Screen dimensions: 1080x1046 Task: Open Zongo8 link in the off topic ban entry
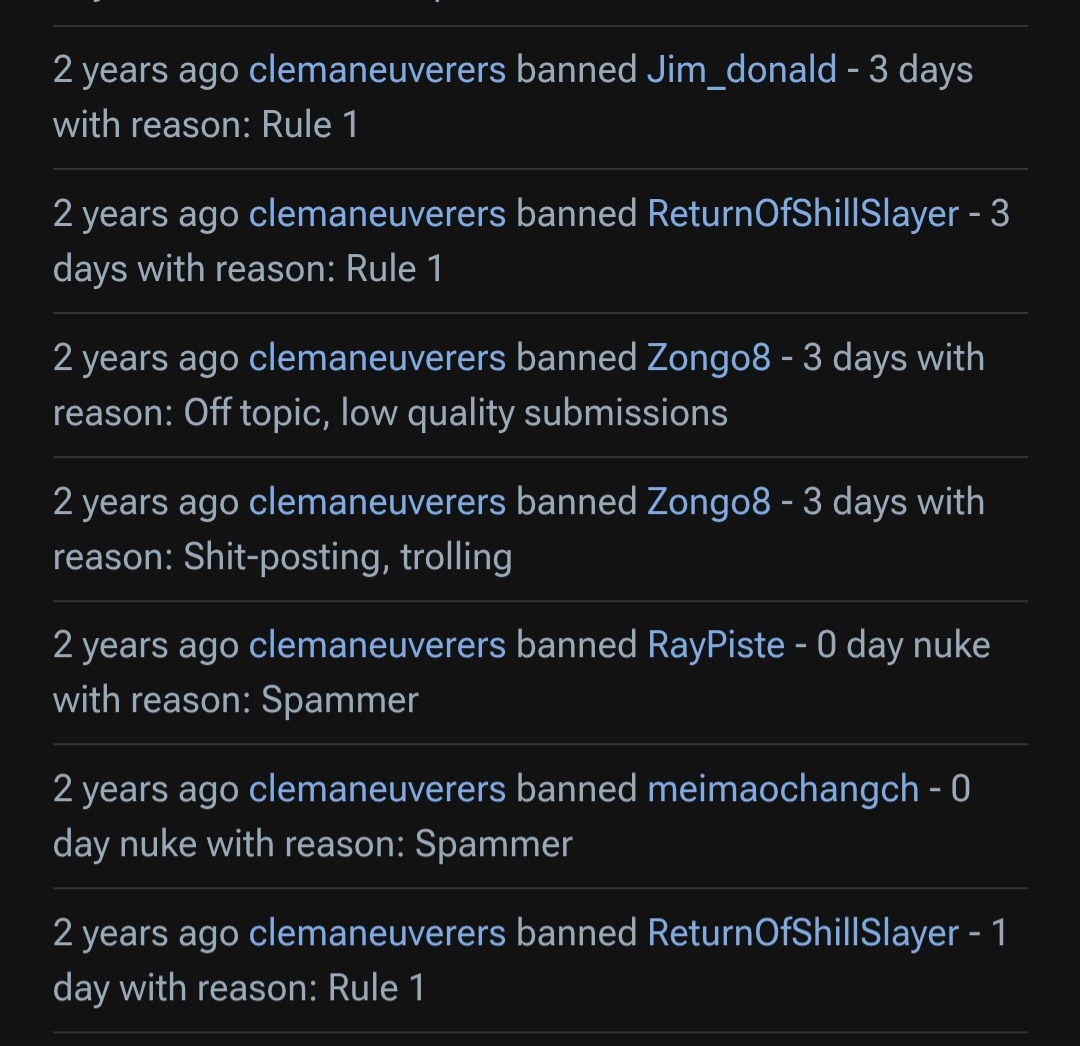(x=709, y=358)
